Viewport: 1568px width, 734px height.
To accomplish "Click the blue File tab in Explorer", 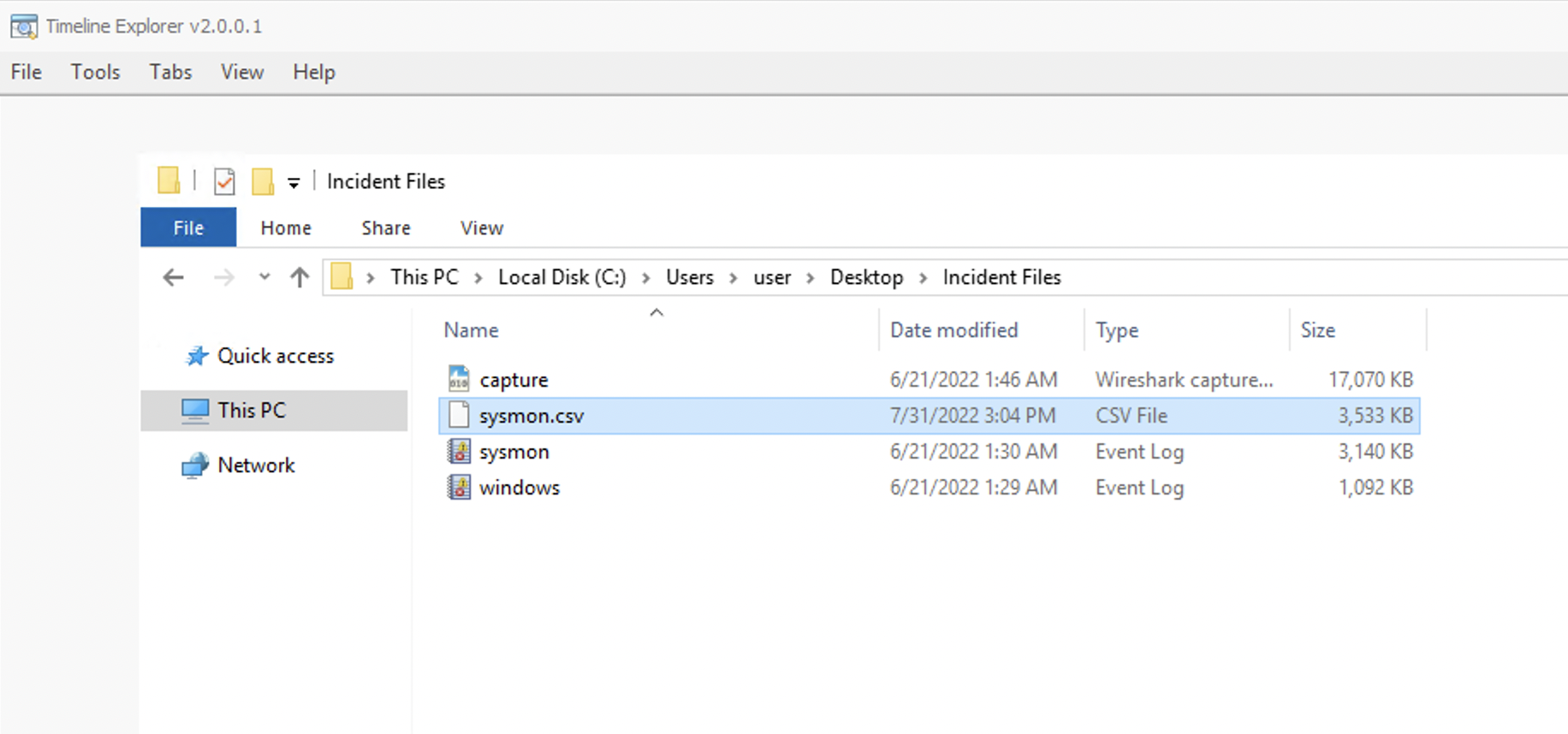I will pyautogui.click(x=188, y=228).
